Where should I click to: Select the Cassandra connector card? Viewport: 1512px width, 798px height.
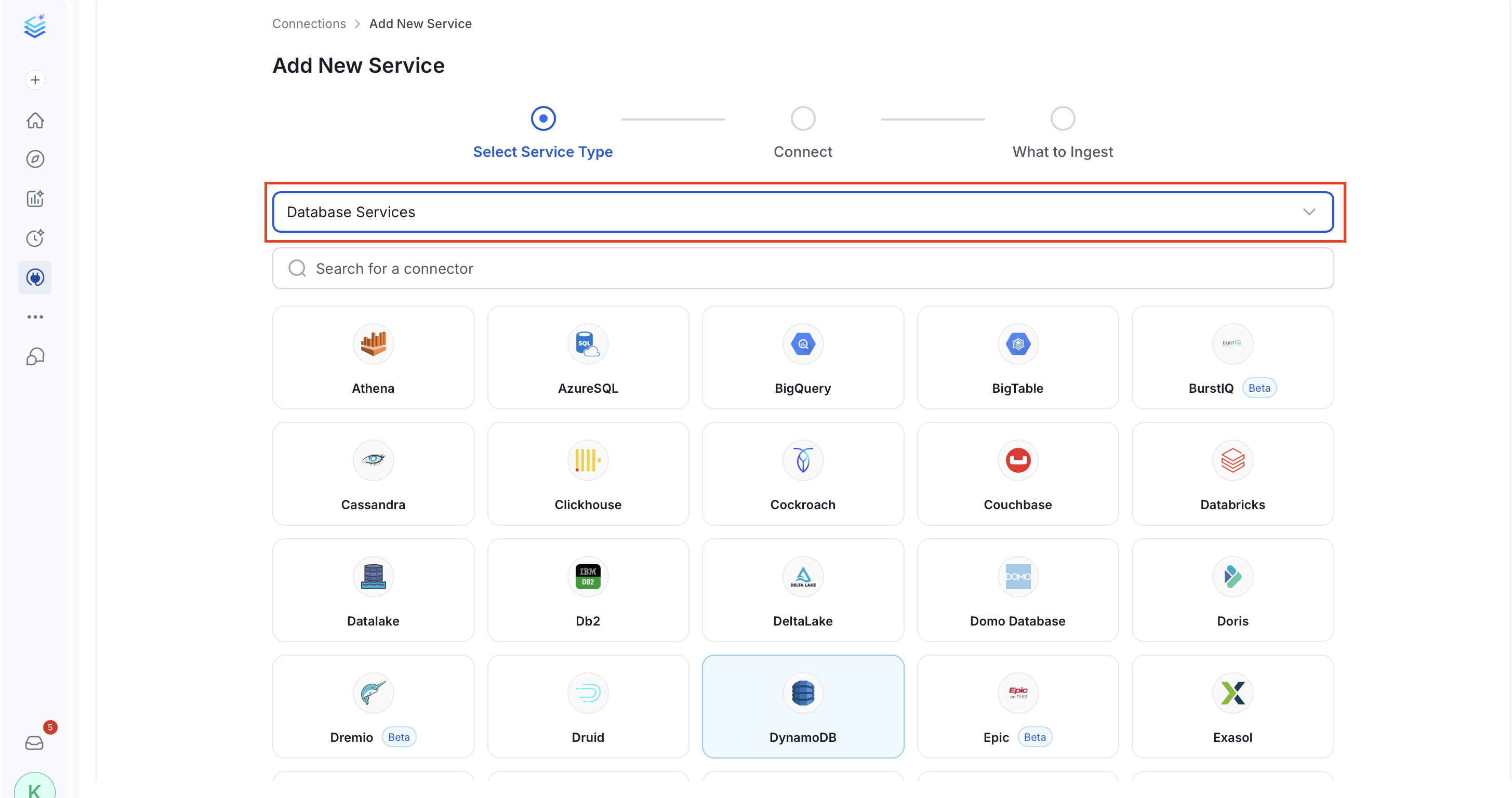click(x=373, y=473)
